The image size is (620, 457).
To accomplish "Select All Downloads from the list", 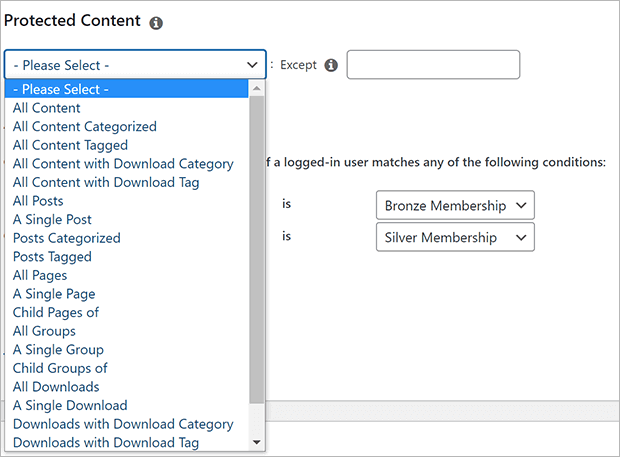I will [x=127, y=387].
